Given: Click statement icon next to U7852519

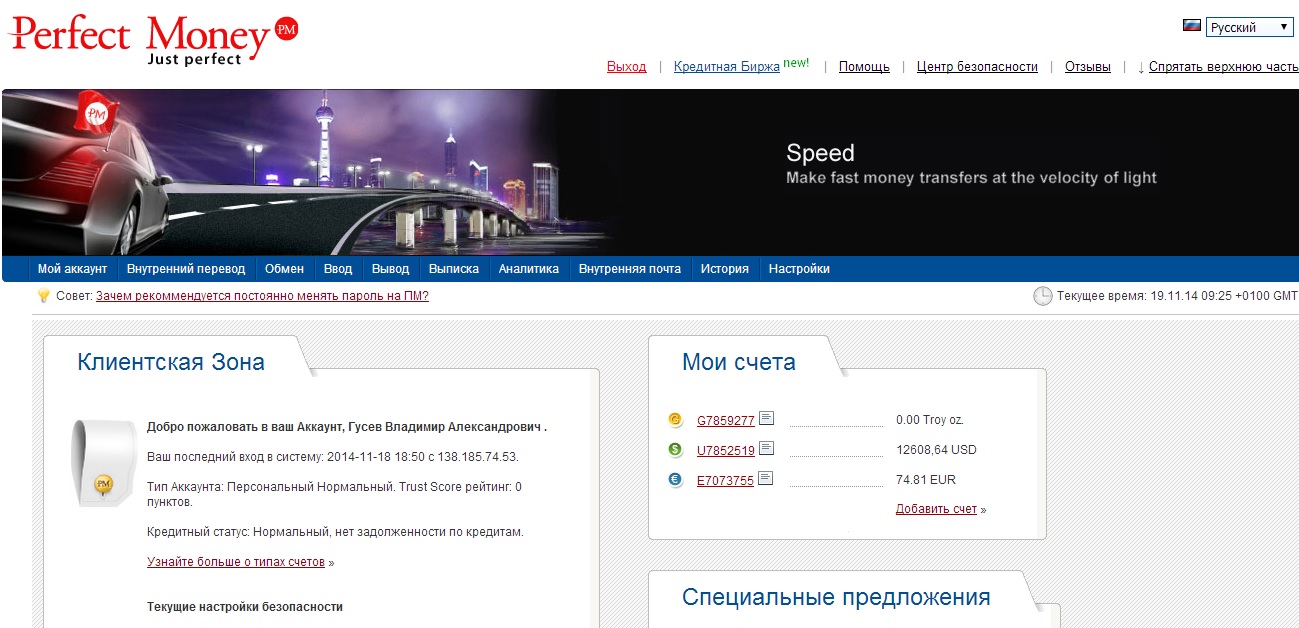Looking at the screenshot, I should [x=766, y=449].
